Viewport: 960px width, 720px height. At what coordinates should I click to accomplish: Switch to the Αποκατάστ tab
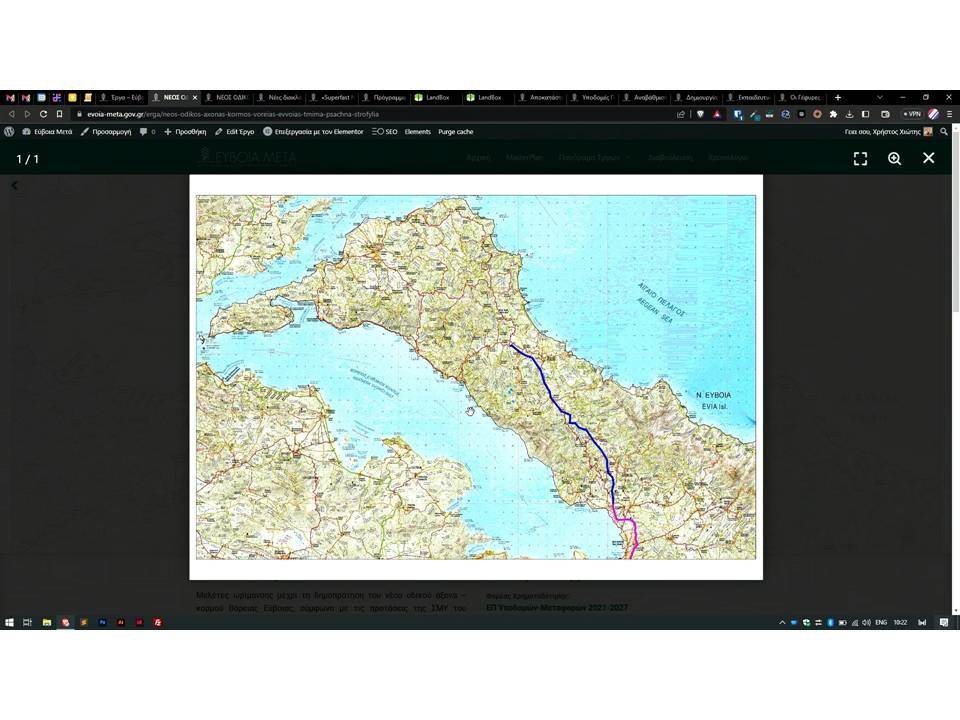(x=541, y=97)
